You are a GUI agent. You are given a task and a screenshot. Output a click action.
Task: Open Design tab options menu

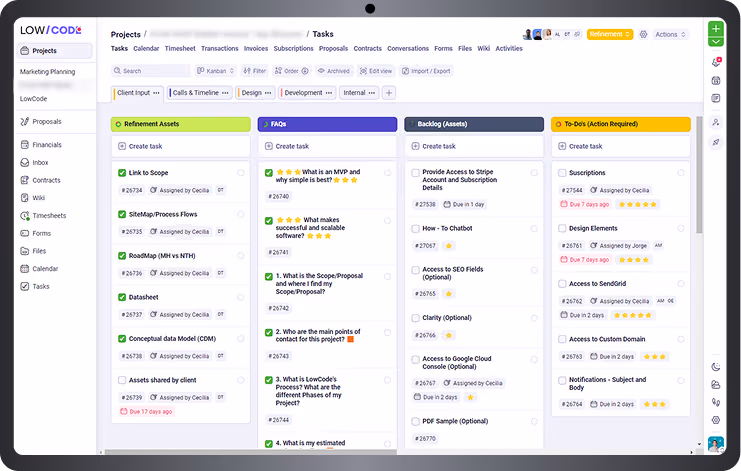coord(268,93)
